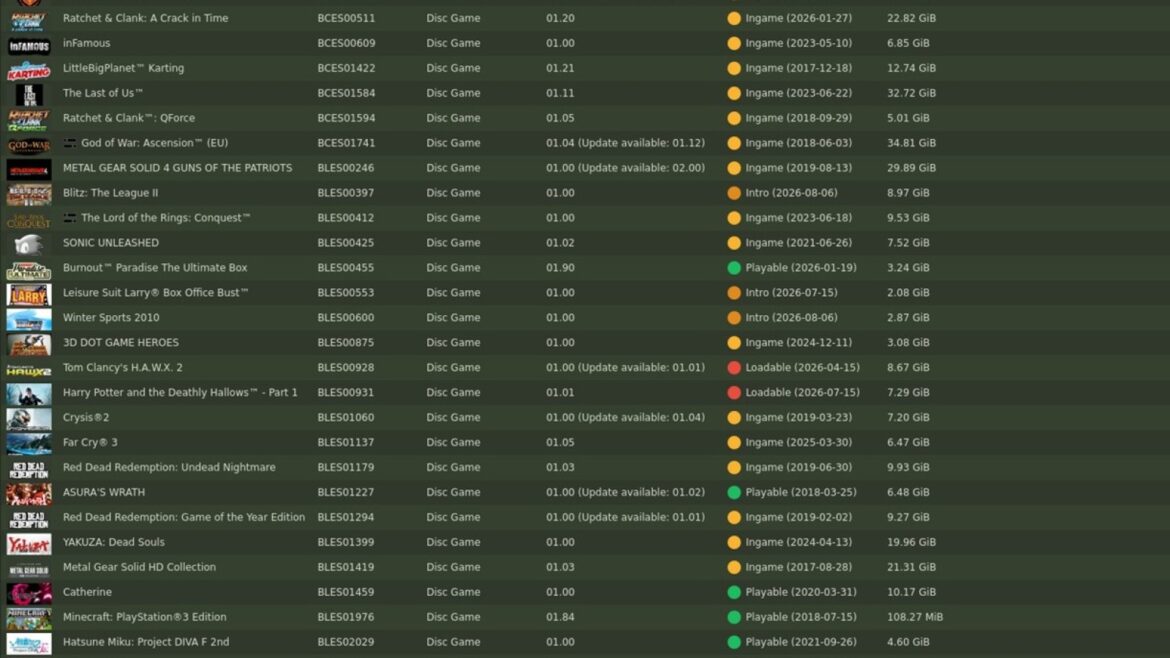Screen dimensions: 1170x658
Task: Click the Crysis 2 game icon
Action: pyautogui.click(x=29, y=420)
